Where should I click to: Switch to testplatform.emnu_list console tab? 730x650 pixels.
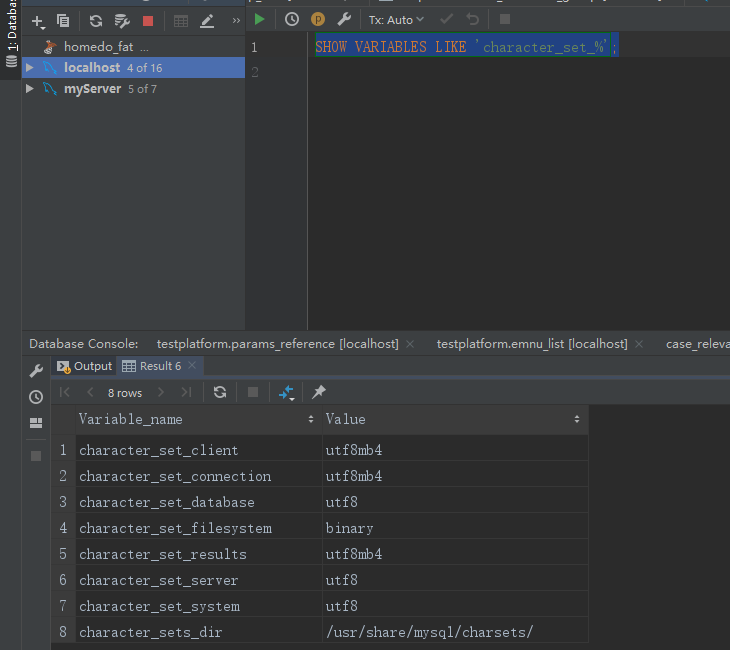pyautogui.click(x=532, y=344)
